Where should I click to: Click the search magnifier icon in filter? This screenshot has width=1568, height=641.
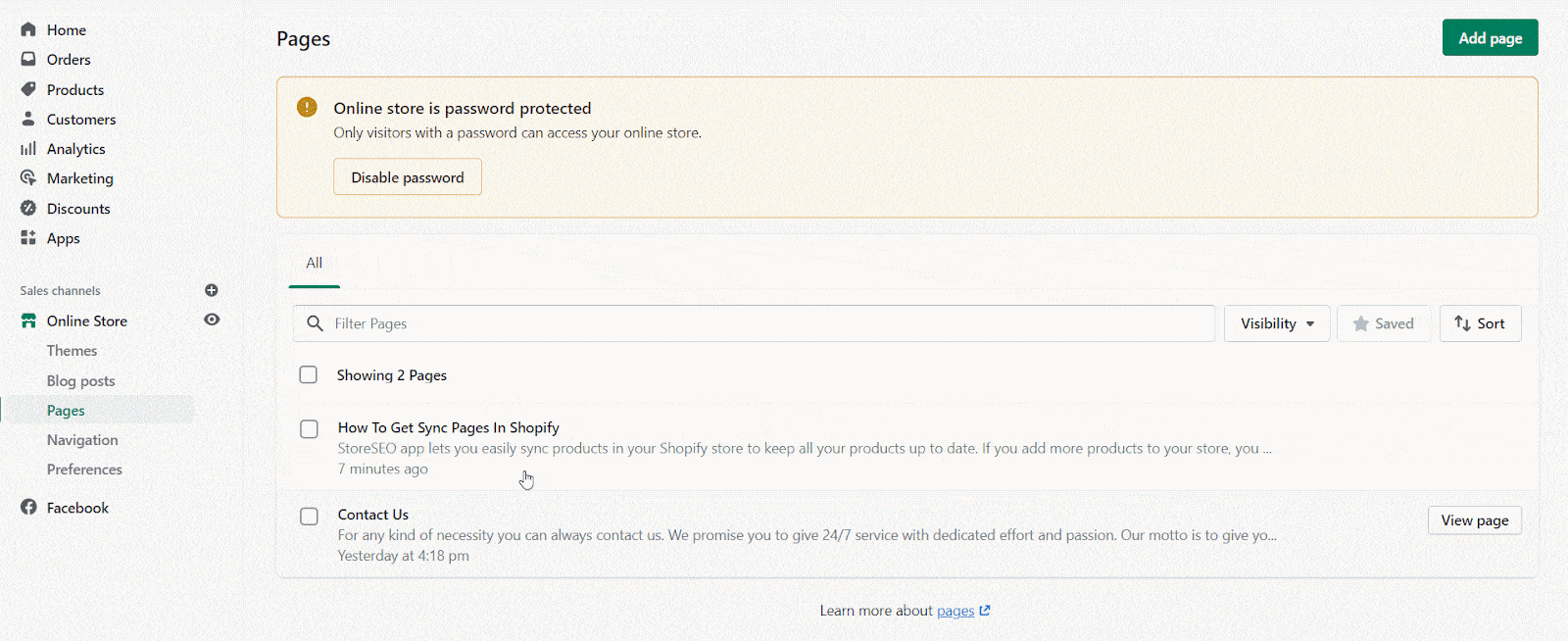click(315, 323)
